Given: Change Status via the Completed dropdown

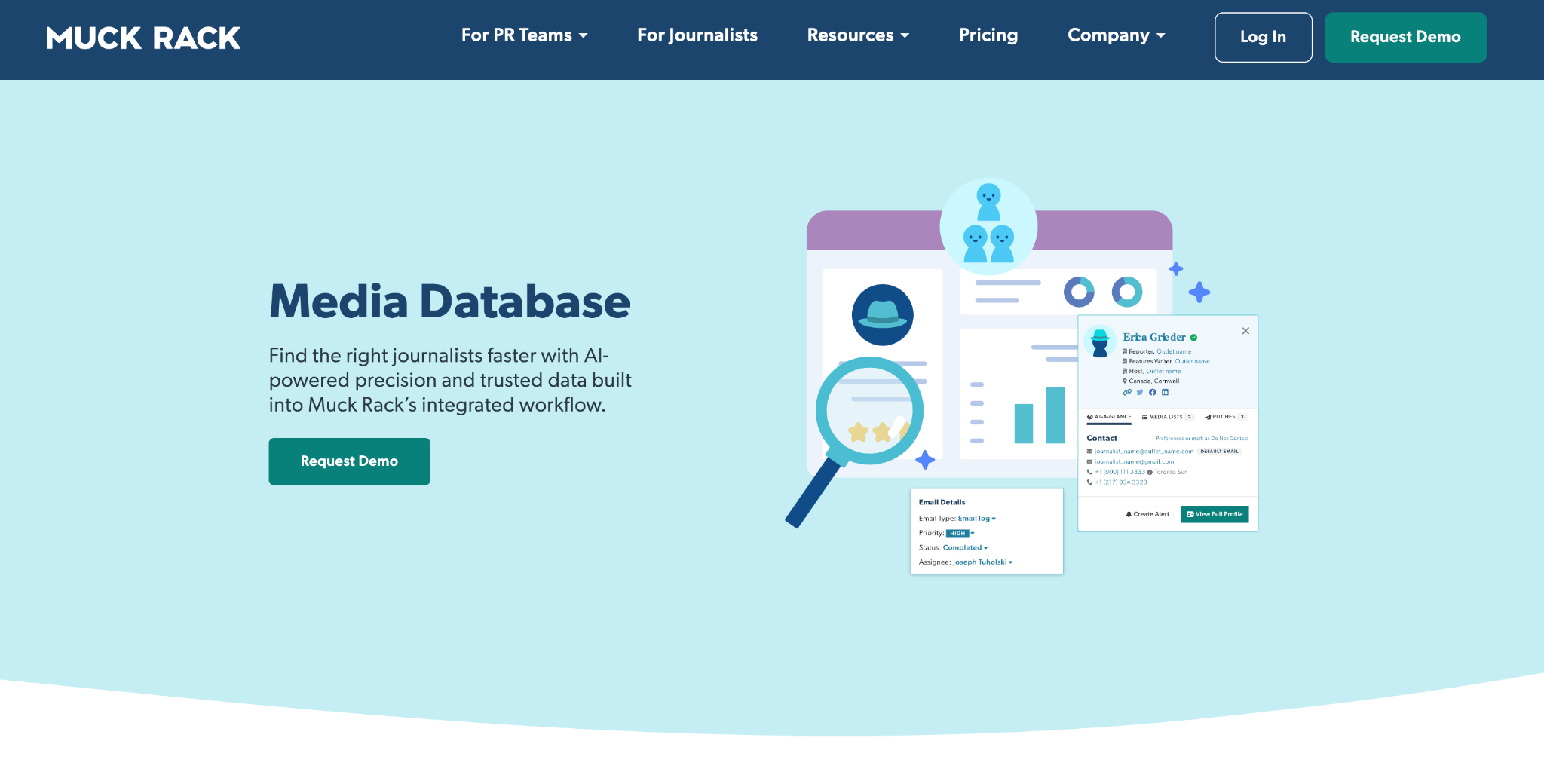Looking at the screenshot, I should 966,547.
